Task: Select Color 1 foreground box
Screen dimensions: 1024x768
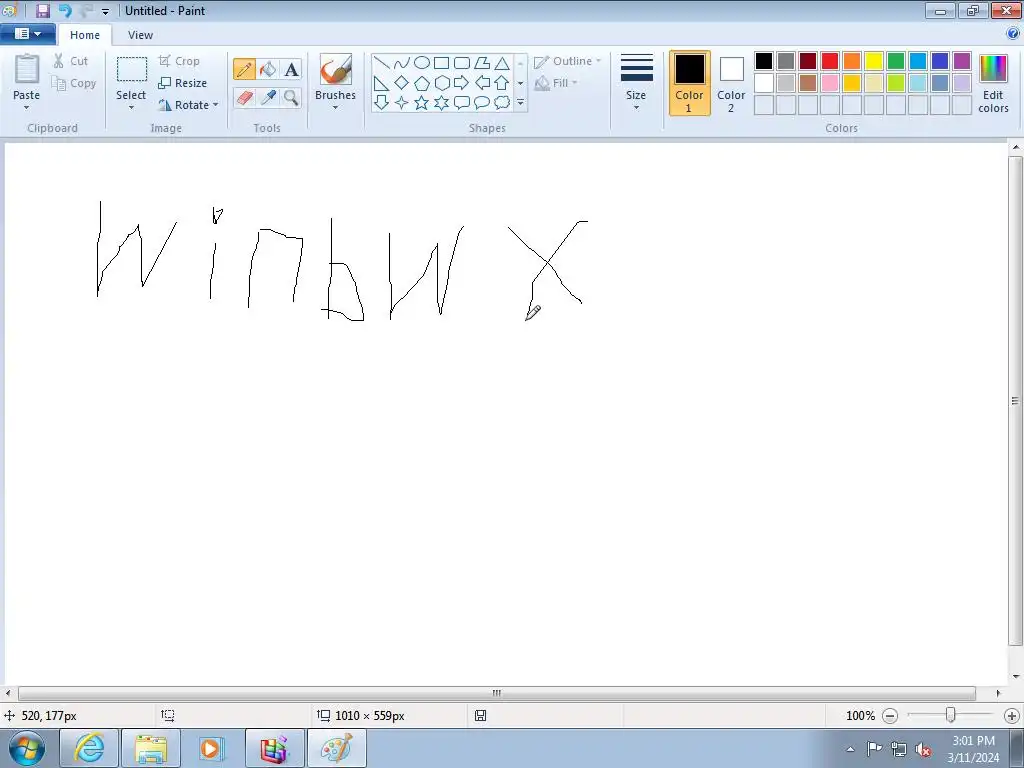Action: (690, 83)
